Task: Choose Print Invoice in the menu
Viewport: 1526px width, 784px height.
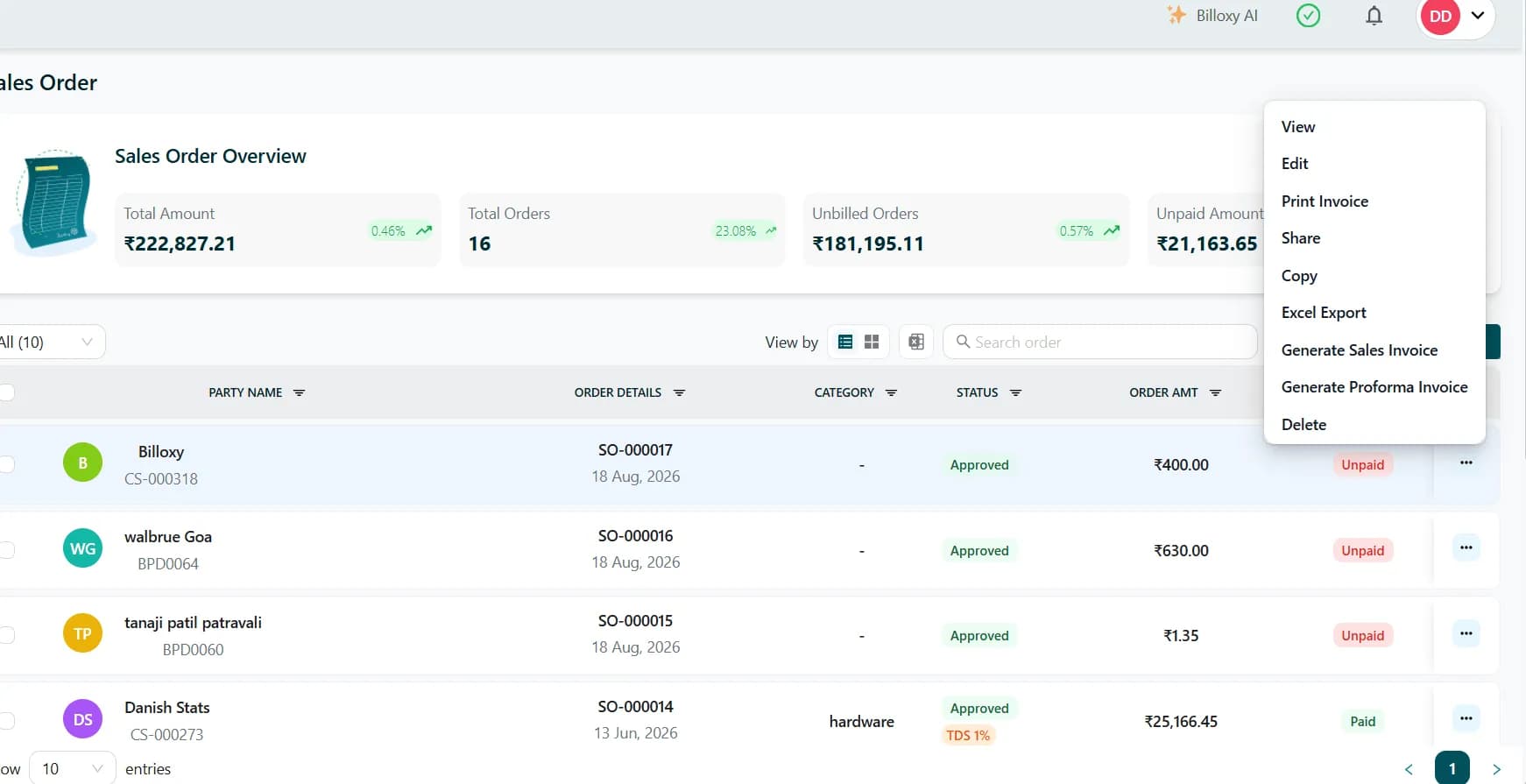Action: [x=1374, y=201]
